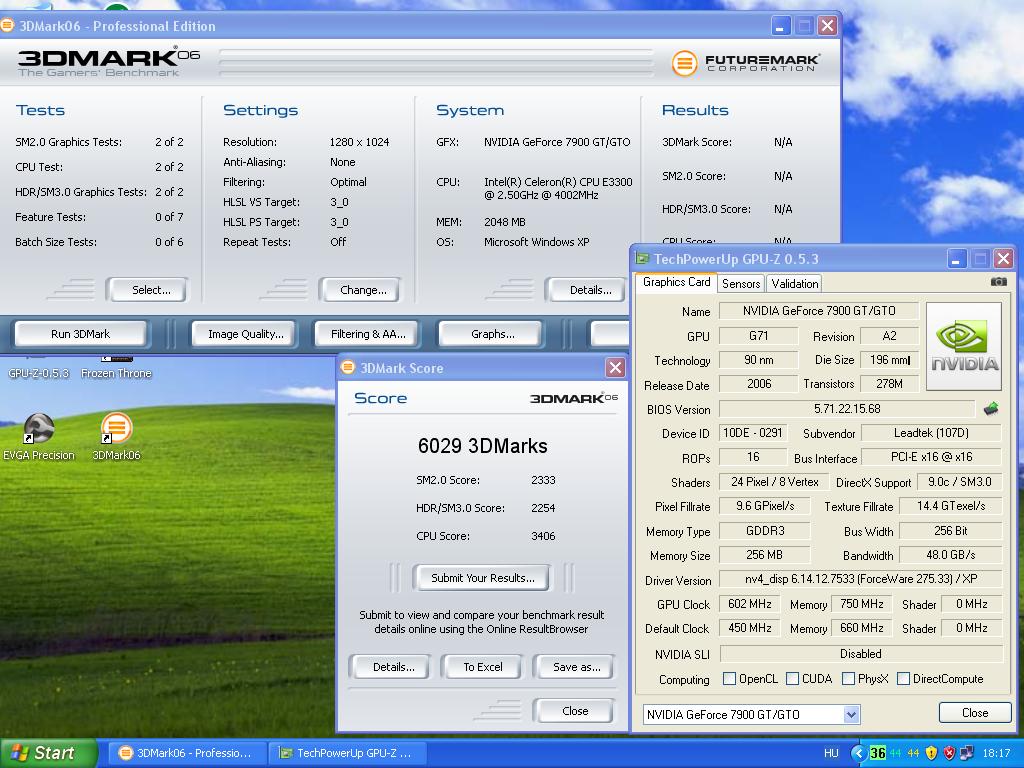Viewport: 1024px width, 768px height.
Task: Click the GPU-Z title bar app icon
Action: (643, 259)
